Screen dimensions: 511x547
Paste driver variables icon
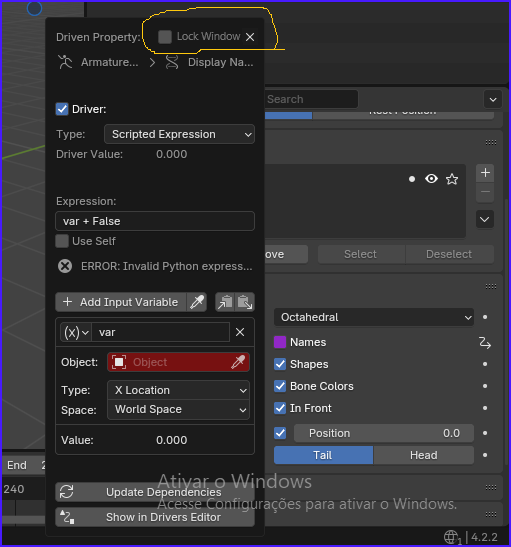[245, 302]
